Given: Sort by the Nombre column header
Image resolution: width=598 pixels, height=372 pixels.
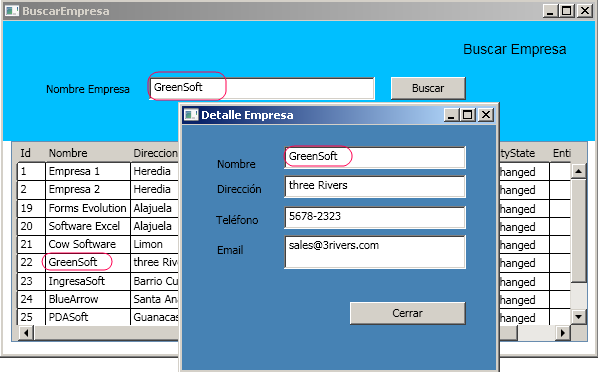Looking at the screenshot, I should (x=68, y=153).
